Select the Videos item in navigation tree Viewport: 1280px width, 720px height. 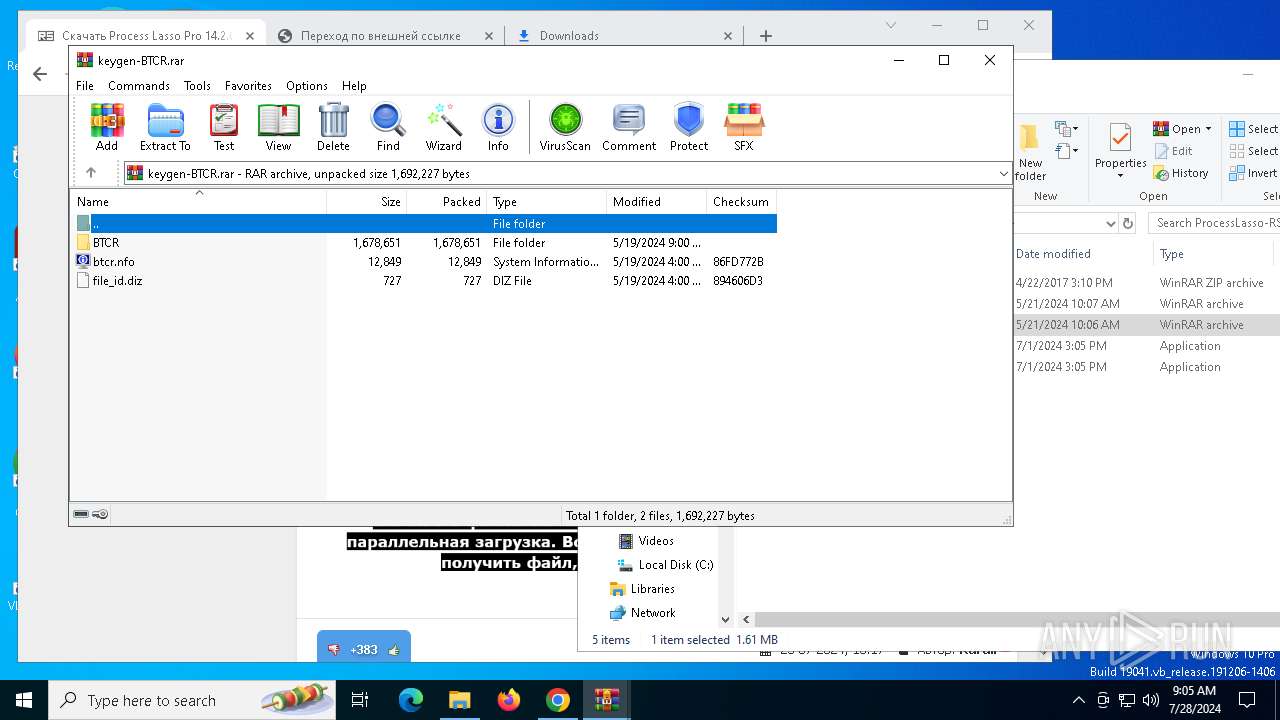coord(646,541)
